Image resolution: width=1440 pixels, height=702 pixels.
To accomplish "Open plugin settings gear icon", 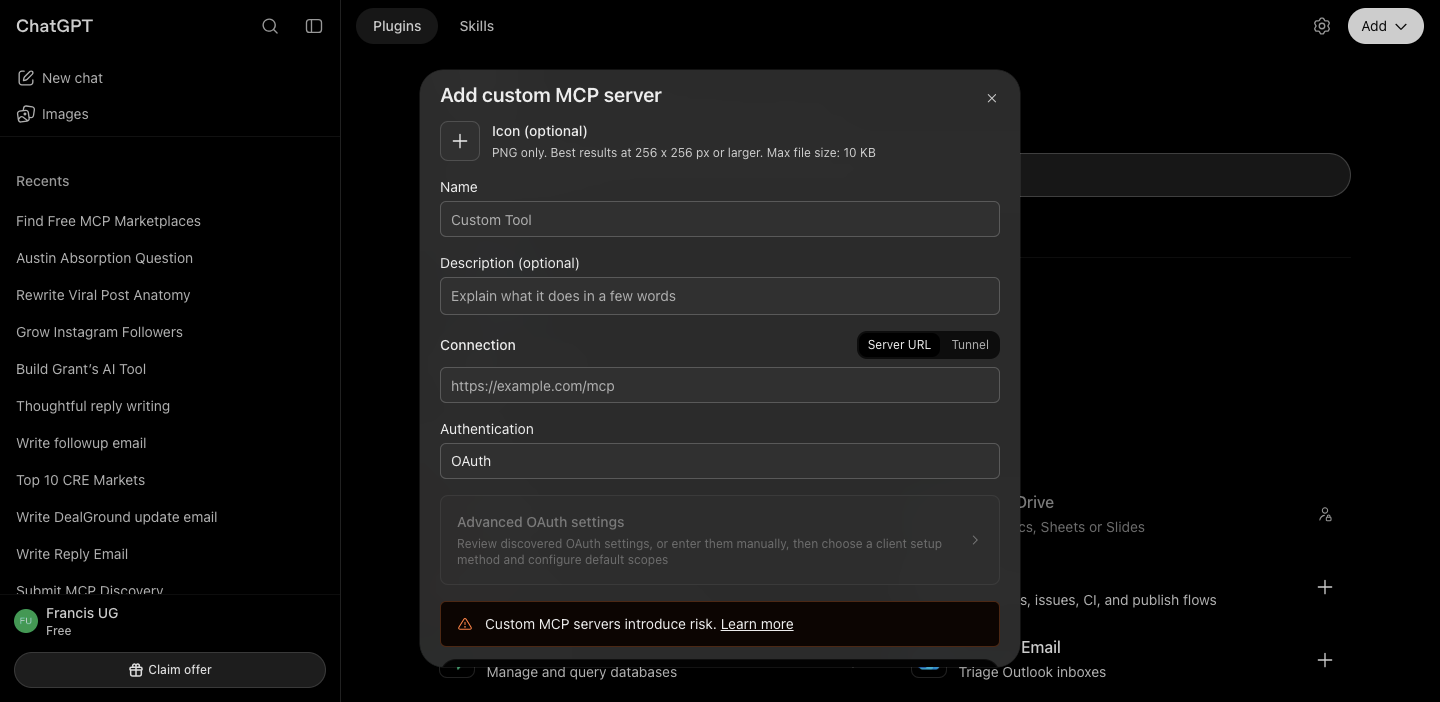I will point(1322,26).
